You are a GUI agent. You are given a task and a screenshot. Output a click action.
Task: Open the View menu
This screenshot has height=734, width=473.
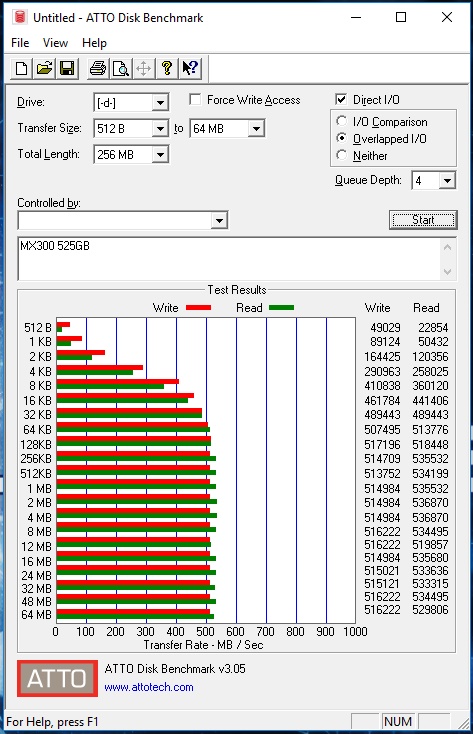pos(55,43)
